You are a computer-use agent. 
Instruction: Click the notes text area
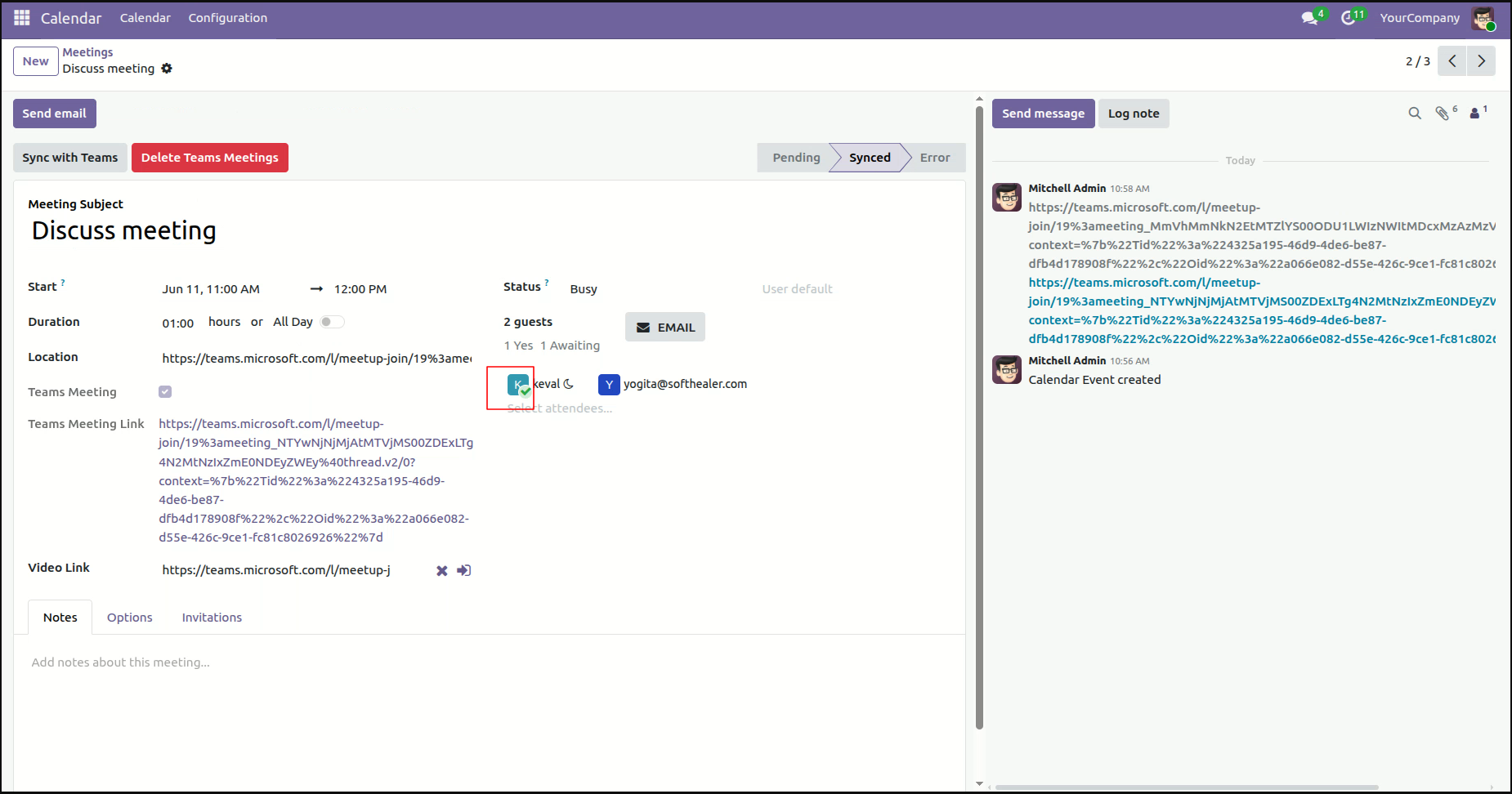(489, 662)
